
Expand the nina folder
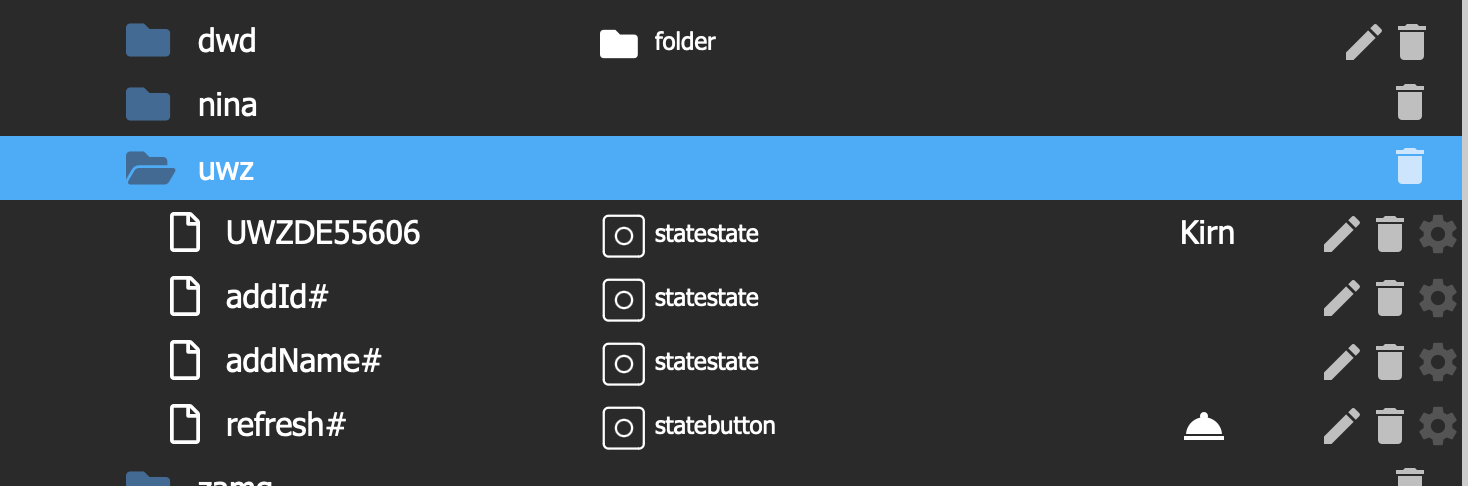(148, 104)
